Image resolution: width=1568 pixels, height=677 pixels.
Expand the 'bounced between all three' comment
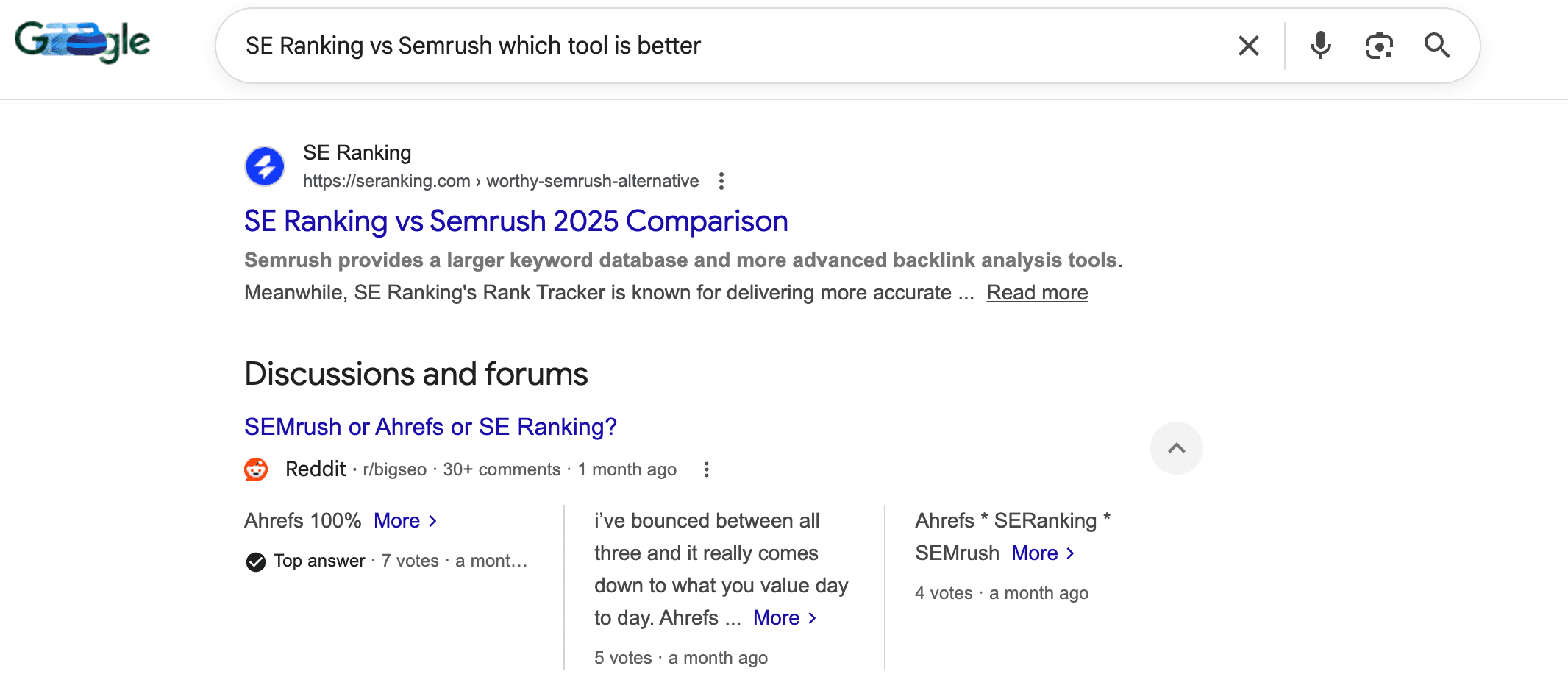pos(777,617)
